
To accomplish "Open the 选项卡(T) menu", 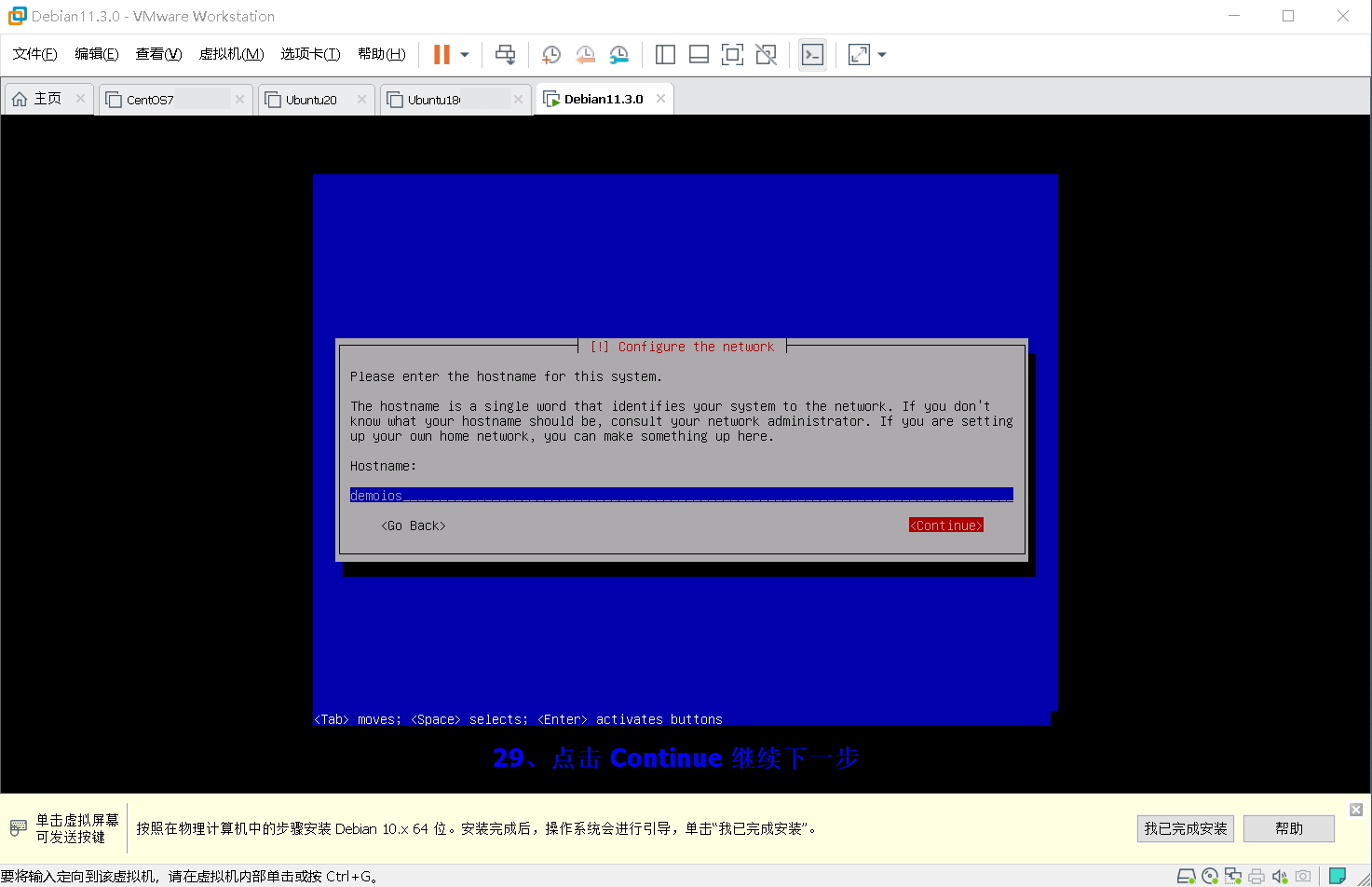I will [310, 54].
